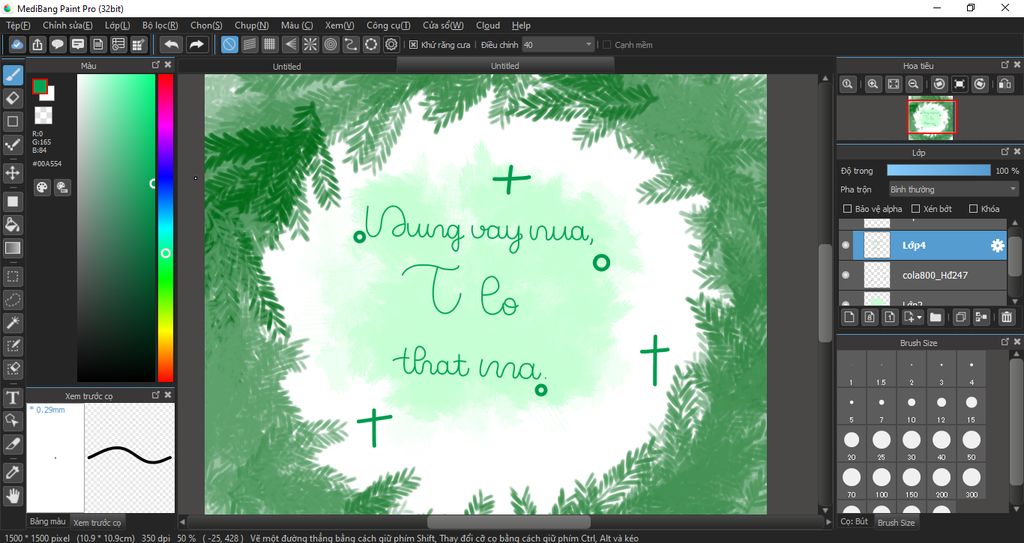The height and width of the screenshot is (543, 1024).
Task: Activate the Lasso selection tool
Action: (12, 300)
